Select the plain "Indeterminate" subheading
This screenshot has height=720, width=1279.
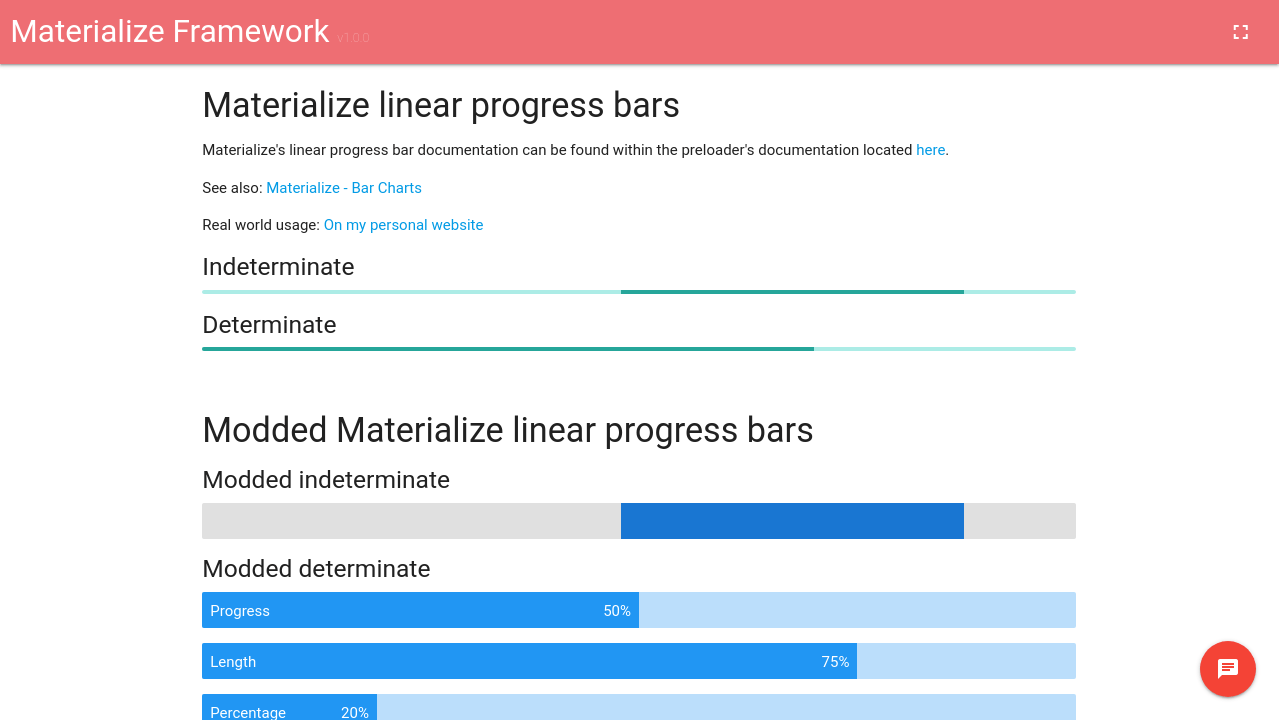278,267
